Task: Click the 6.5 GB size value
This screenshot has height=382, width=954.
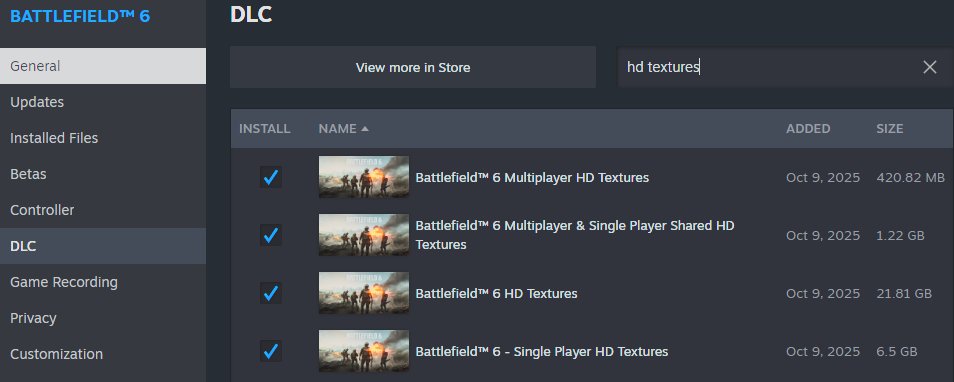Action: 897,352
